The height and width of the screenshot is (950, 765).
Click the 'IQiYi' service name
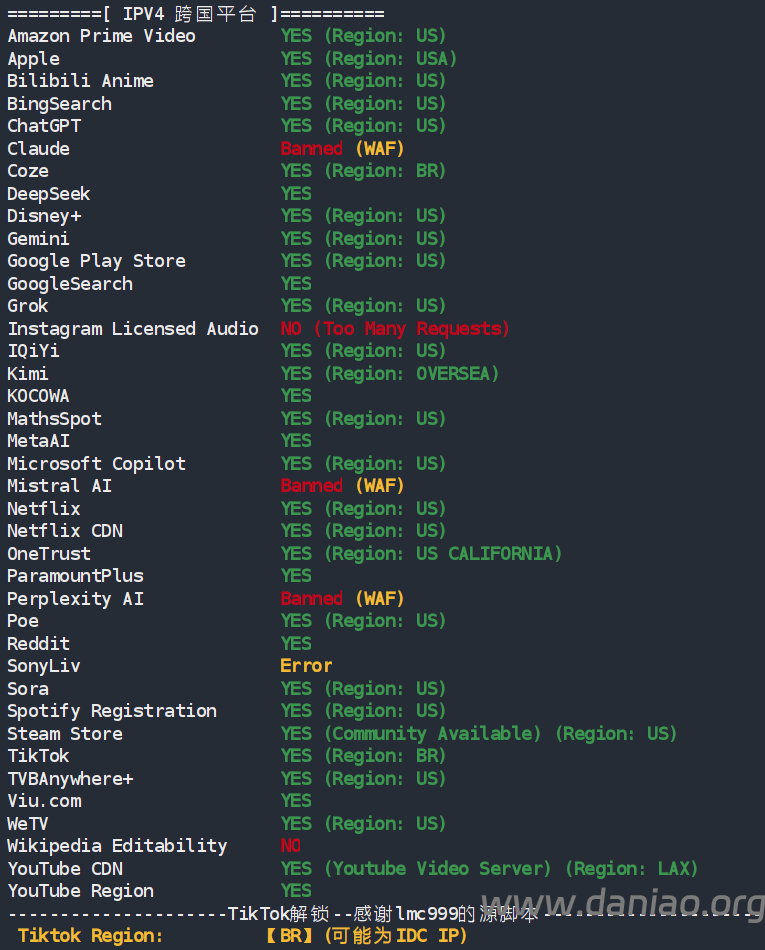tap(33, 351)
